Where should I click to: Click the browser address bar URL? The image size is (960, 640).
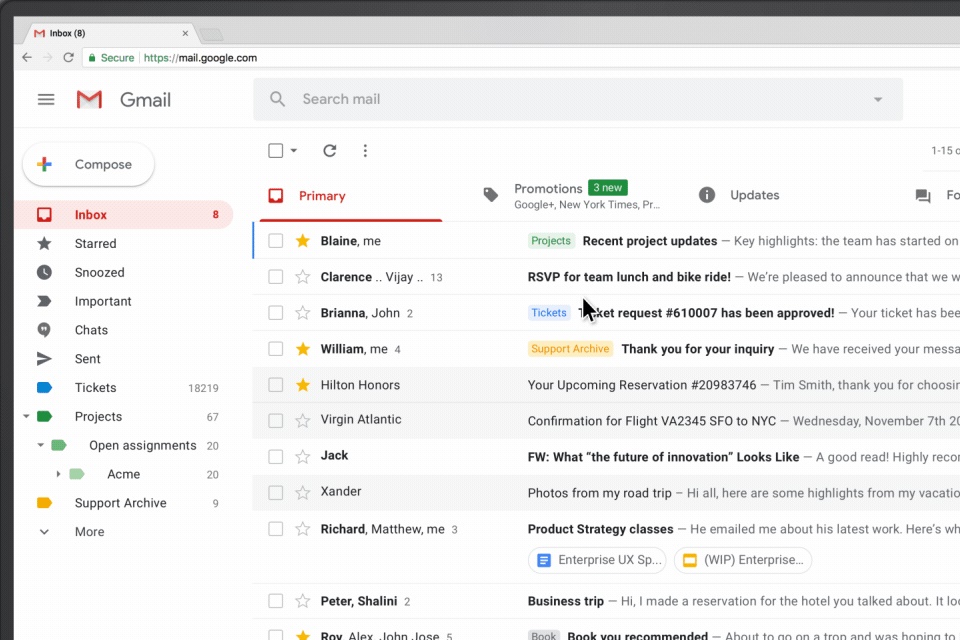pos(200,58)
